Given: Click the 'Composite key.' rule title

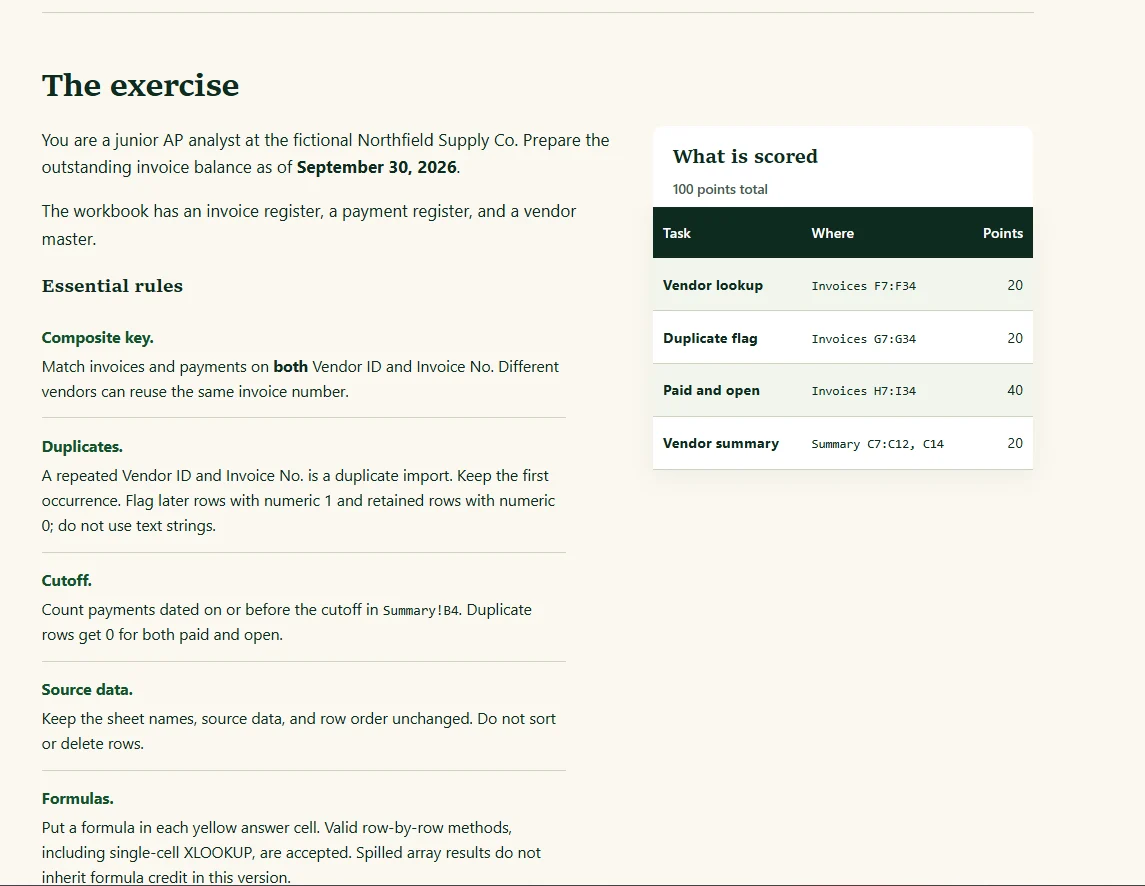Looking at the screenshot, I should [97, 337].
